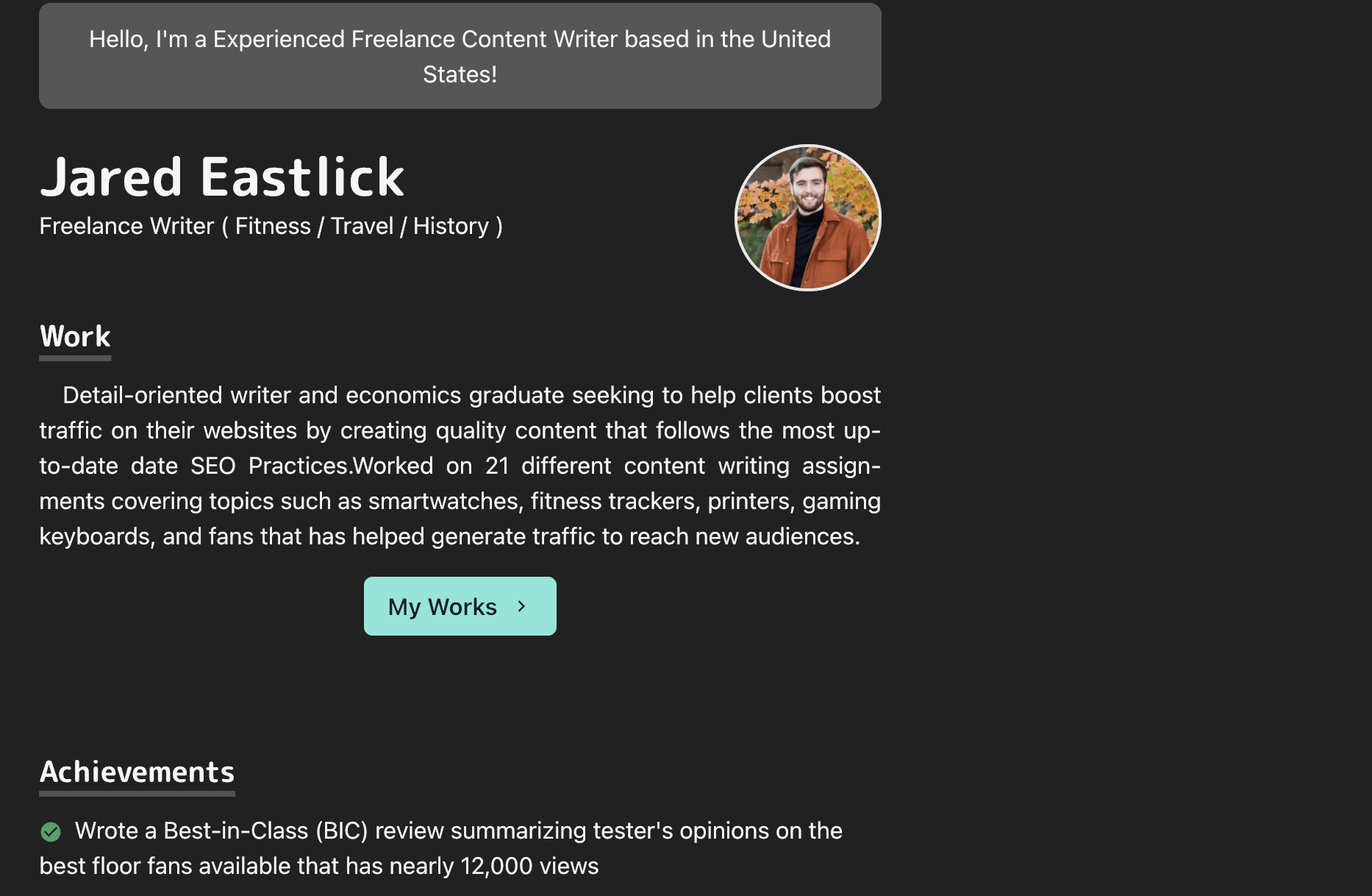Screen dimensions: 1372x896
Task: Click the Detail-oriented writer paragraph
Action: pyautogui.click(x=460, y=466)
